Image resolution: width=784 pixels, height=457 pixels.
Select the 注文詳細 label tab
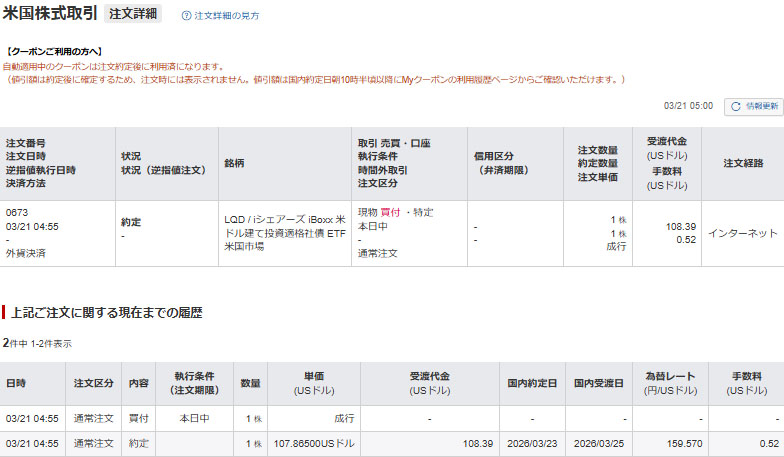click(133, 14)
